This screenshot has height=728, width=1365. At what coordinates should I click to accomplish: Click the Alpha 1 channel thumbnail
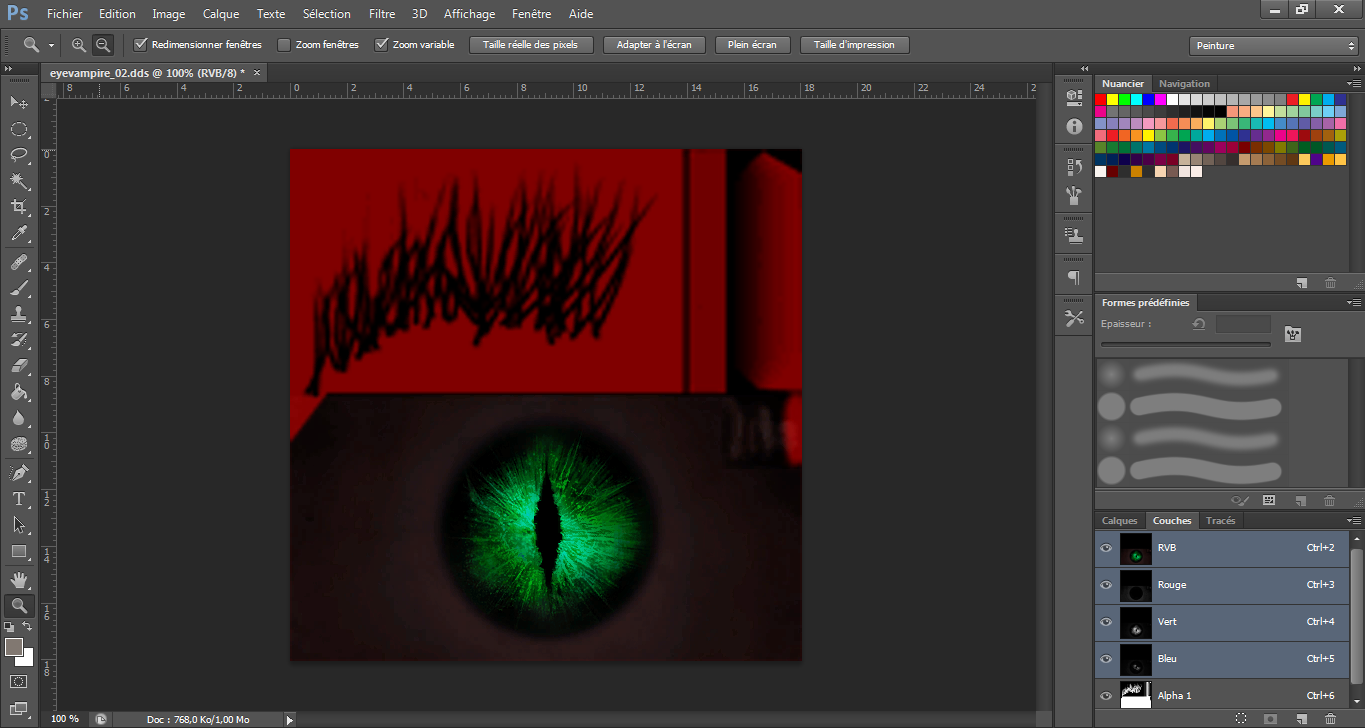coord(1135,695)
